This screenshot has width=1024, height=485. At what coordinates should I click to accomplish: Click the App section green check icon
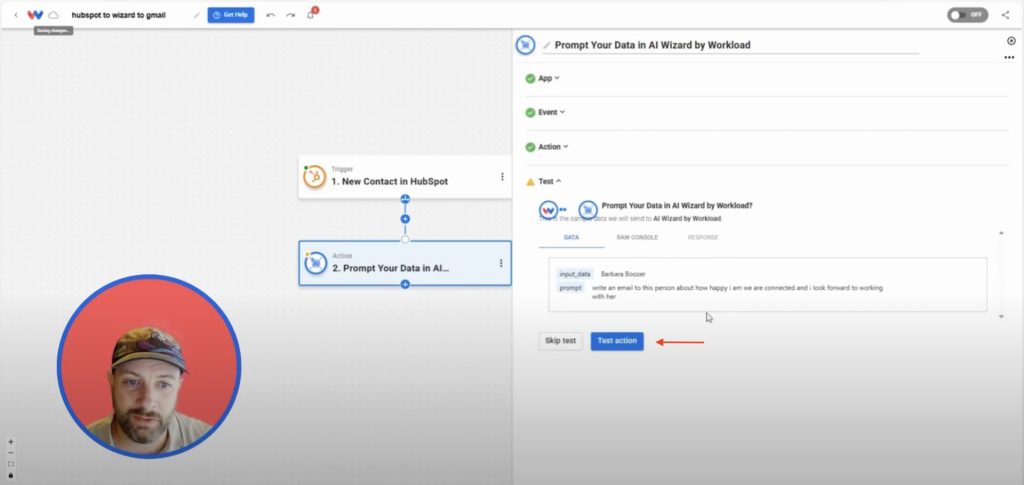click(x=530, y=78)
